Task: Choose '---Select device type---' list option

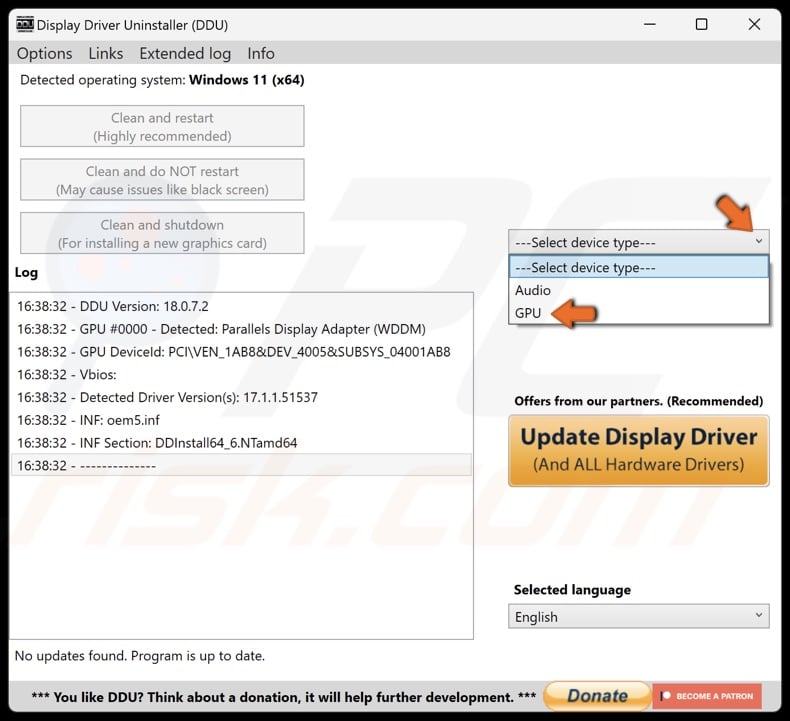Action: pyautogui.click(x=639, y=267)
